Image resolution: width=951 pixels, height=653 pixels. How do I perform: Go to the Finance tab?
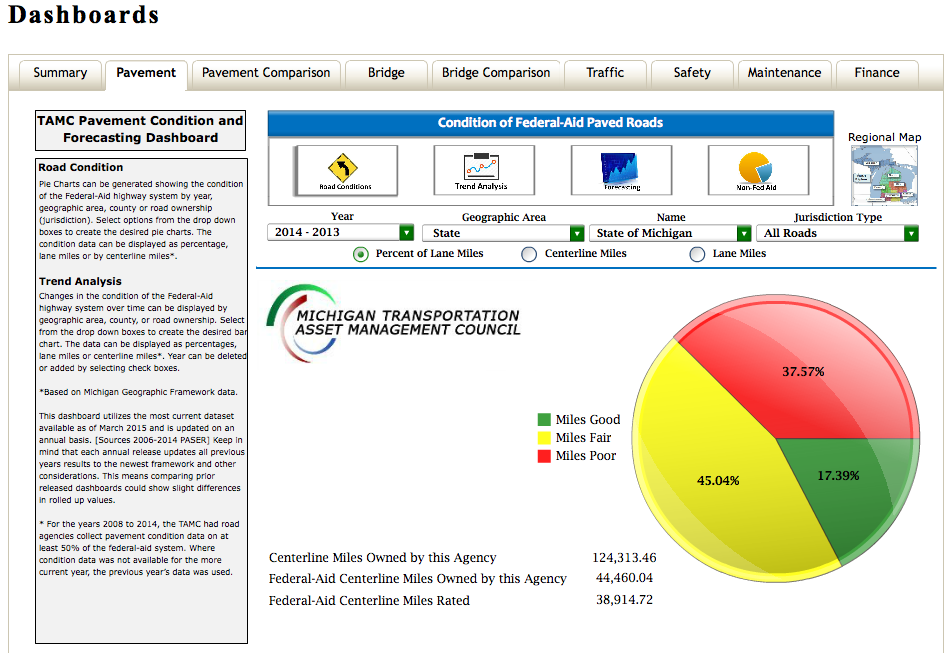(876, 73)
